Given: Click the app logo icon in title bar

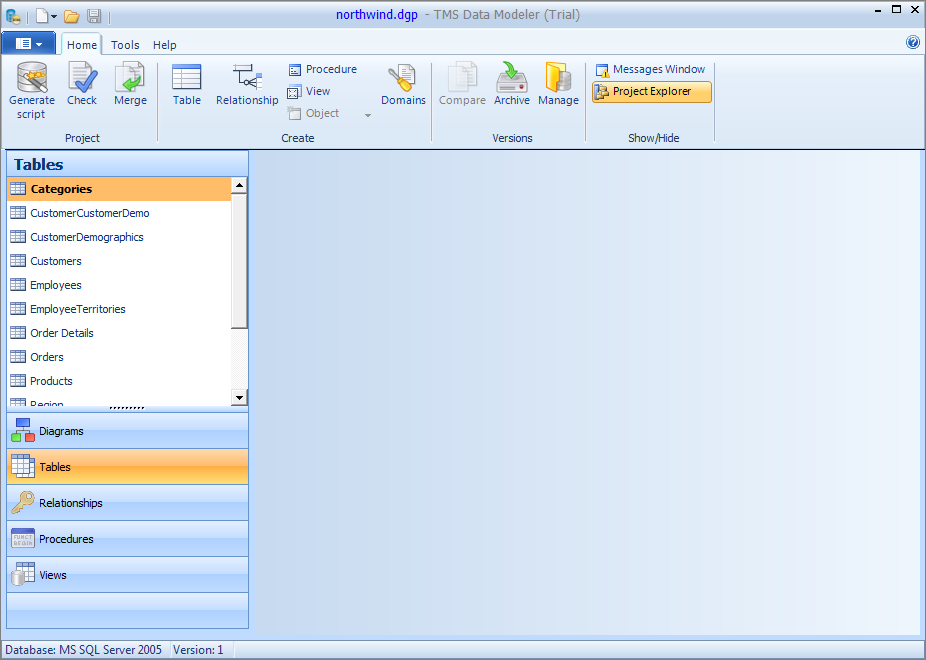Looking at the screenshot, I should pos(13,16).
